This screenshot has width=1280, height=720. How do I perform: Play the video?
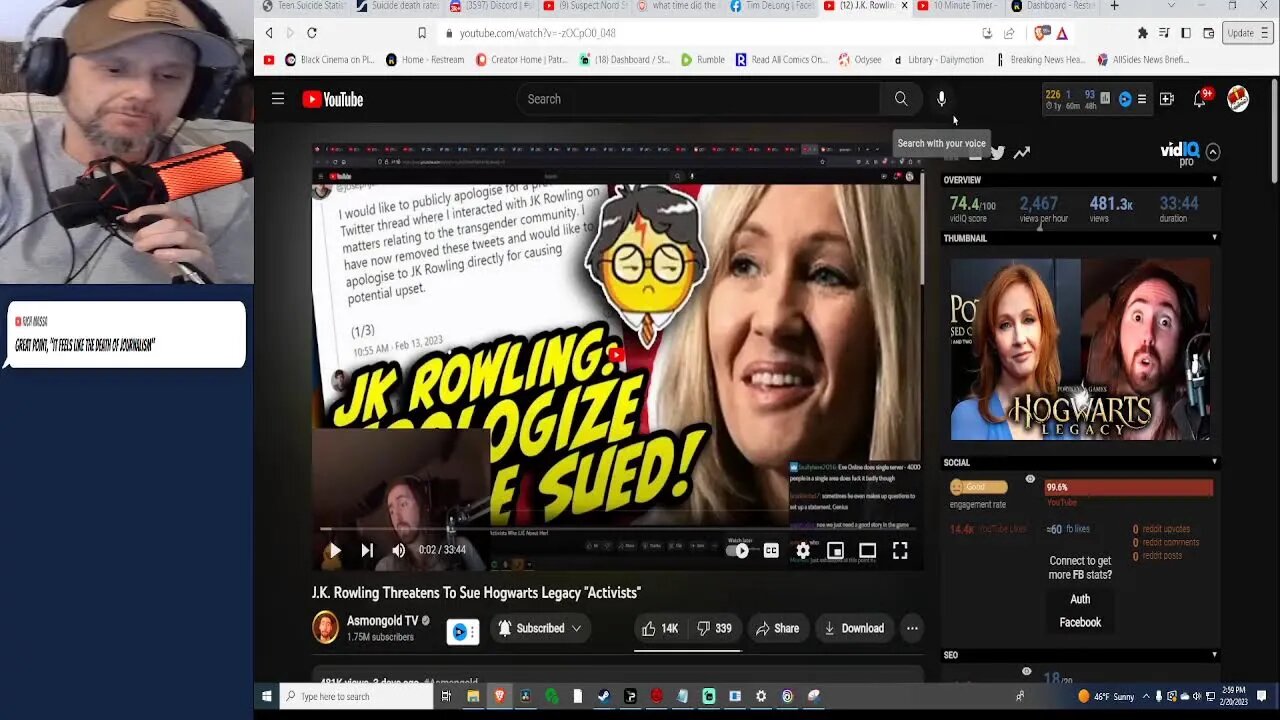(335, 550)
